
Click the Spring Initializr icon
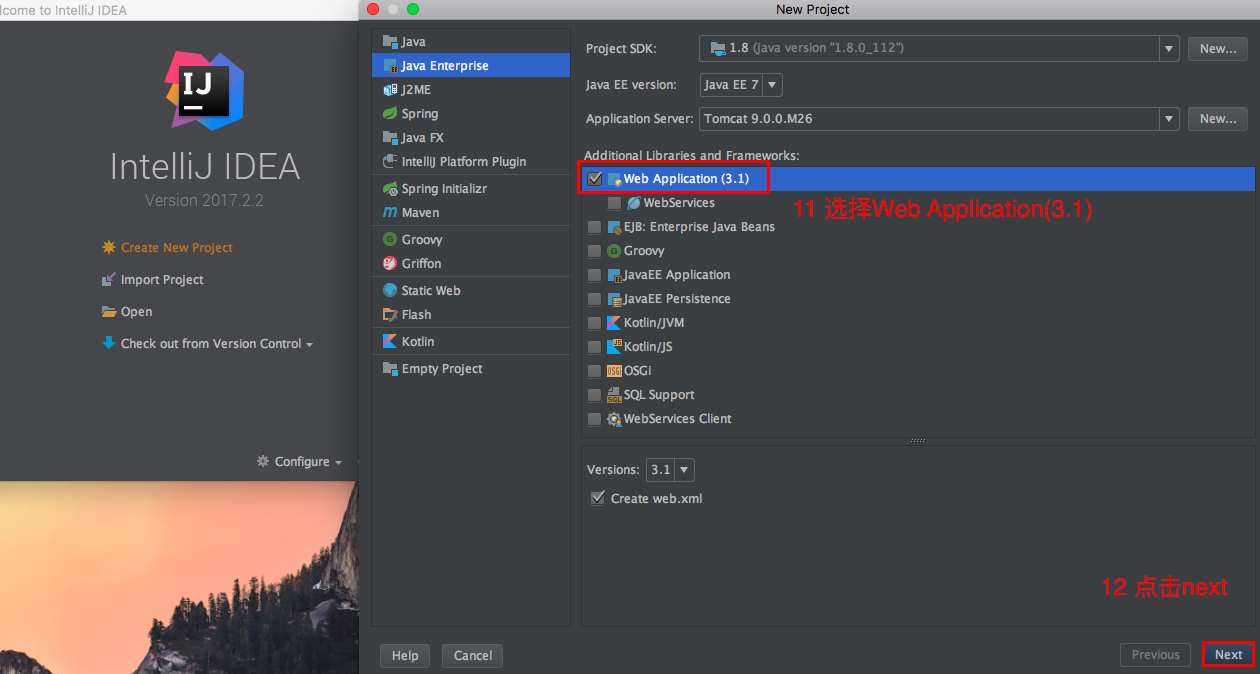(x=390, y=189)
